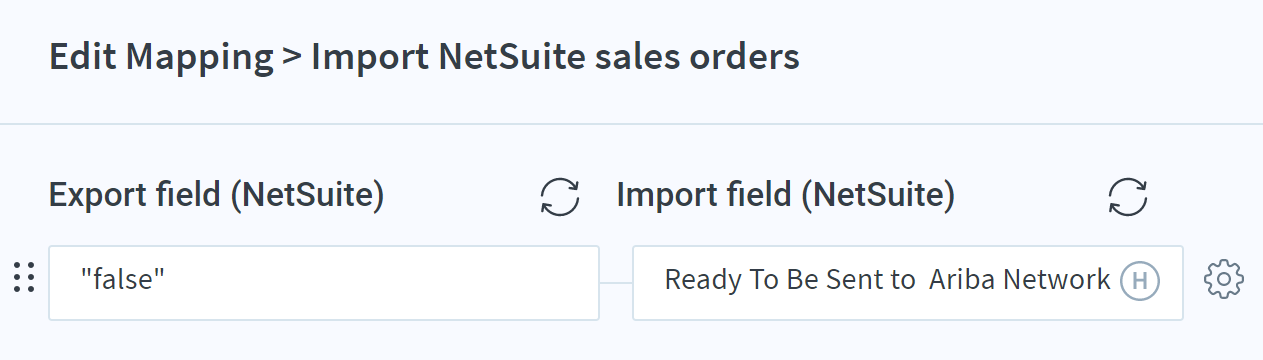Screen dimensions: 1263x360
Task: Click the connector line between mapping fields
Action: 616,283
